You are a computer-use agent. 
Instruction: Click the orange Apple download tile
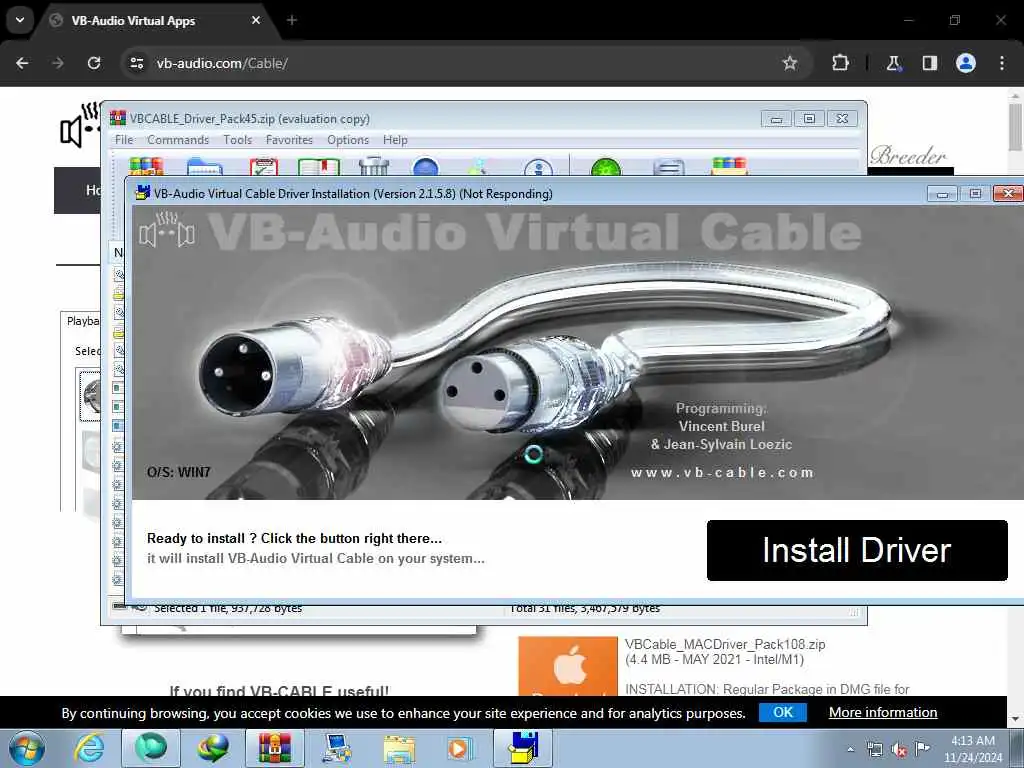568,666
